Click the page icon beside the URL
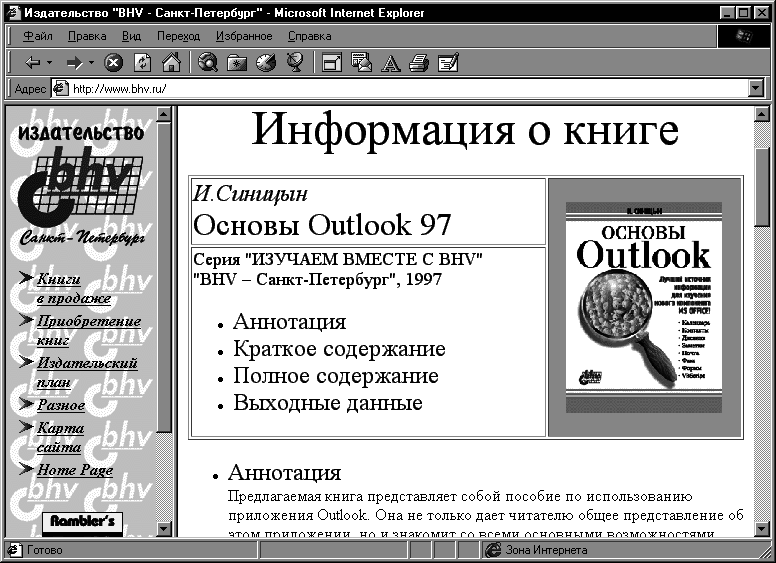776x563 pixels. [x=60, y=88]
